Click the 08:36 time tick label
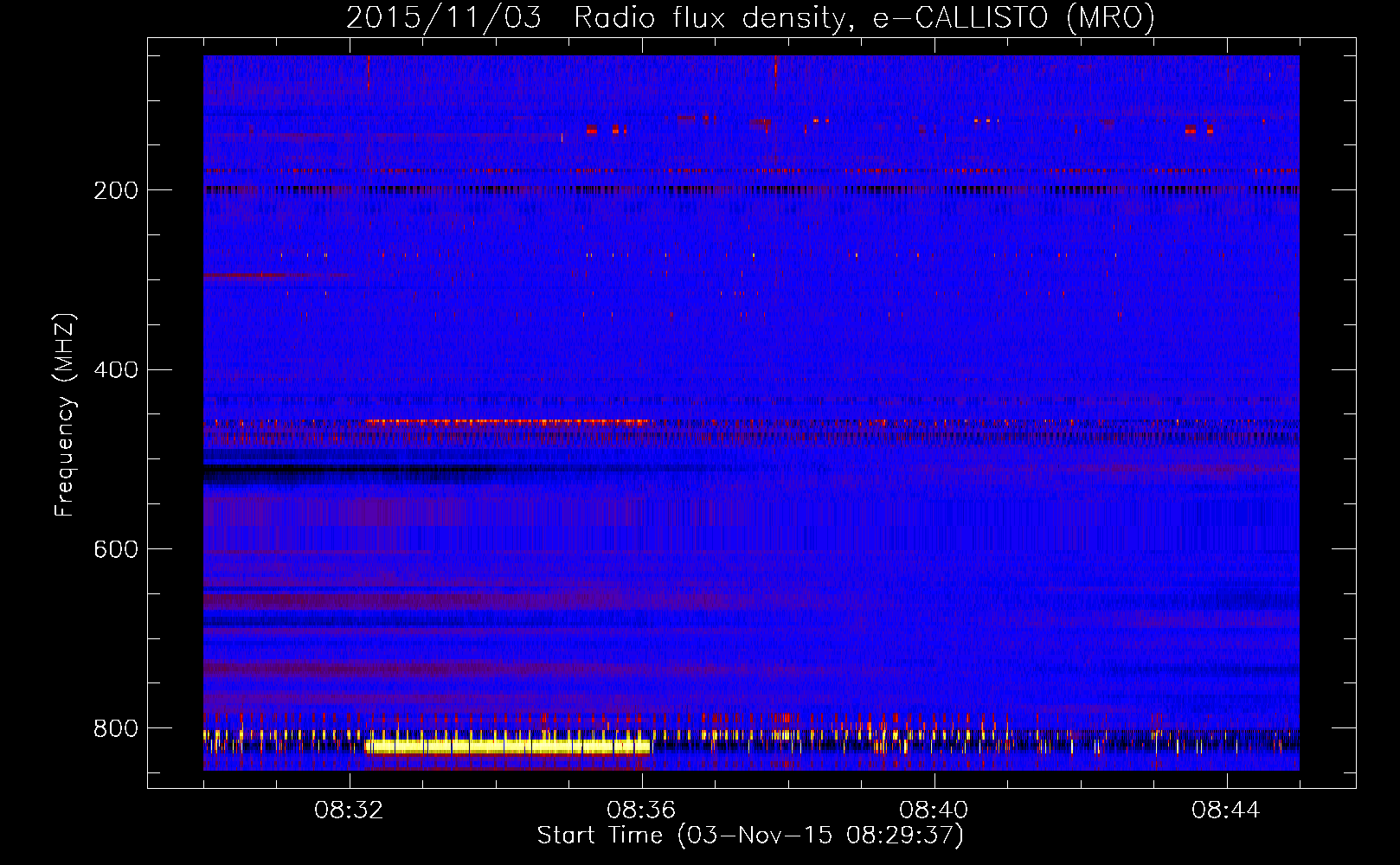This screenshot has width=1400, height=865. [x=642, y=811]
